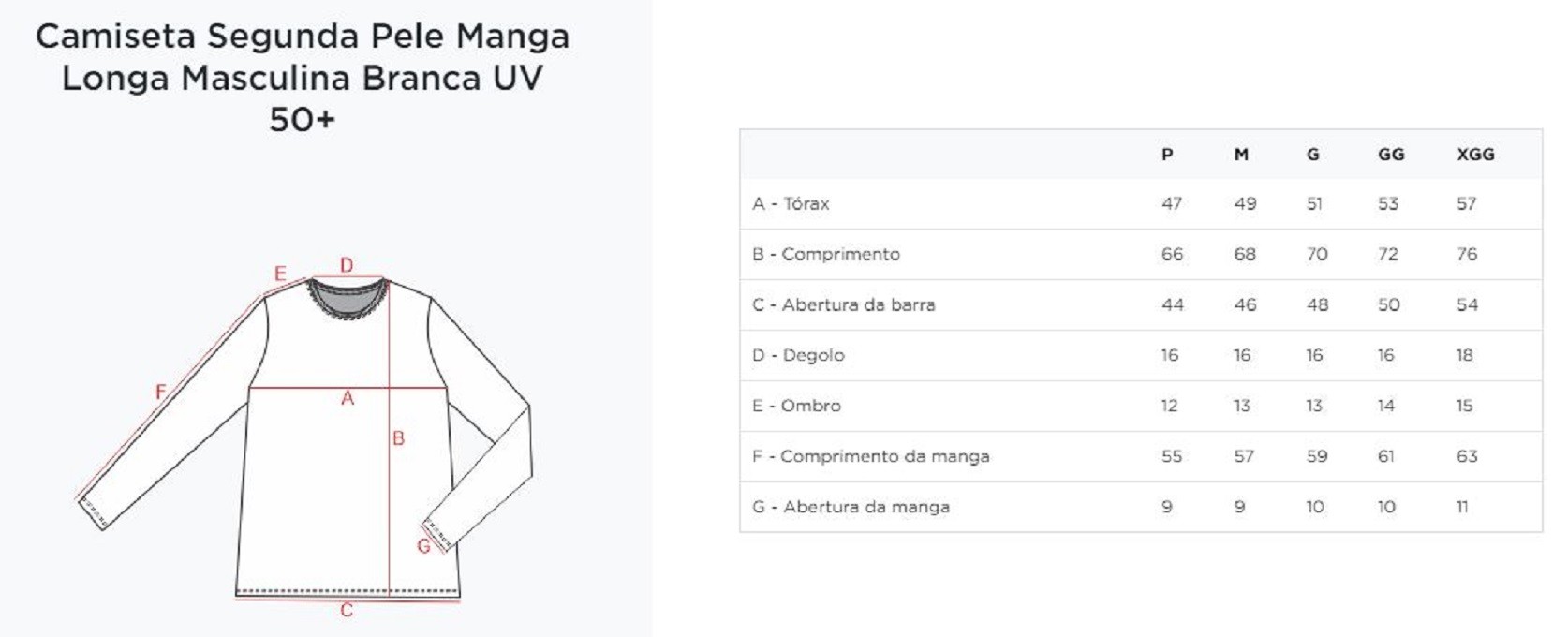Click the red letter G at the cuff
The image size is (1568, 637).
[x=423, y=546]
